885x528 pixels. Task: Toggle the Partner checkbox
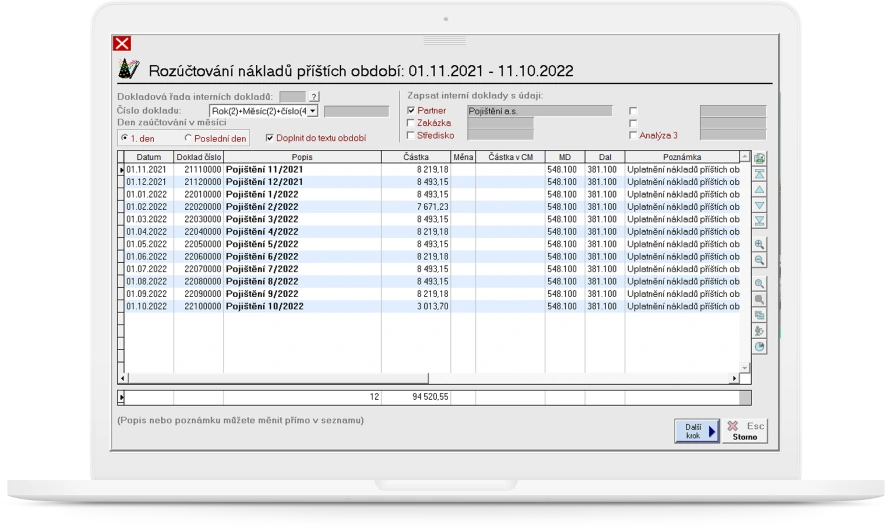pyautogui.click(x=411, y=110)
